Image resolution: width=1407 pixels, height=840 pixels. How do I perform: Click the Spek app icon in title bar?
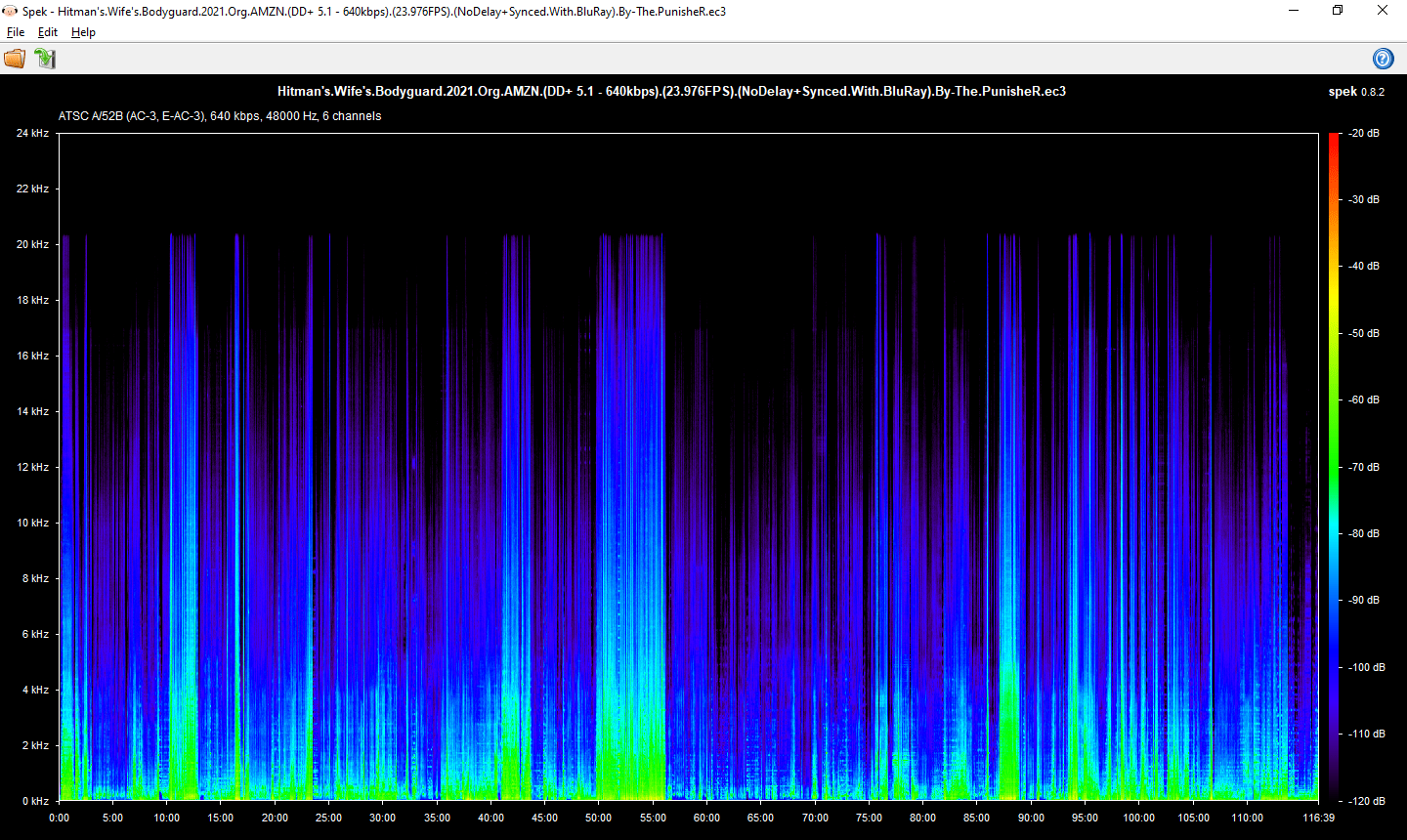pyautogui.click(x=11, y=11)
